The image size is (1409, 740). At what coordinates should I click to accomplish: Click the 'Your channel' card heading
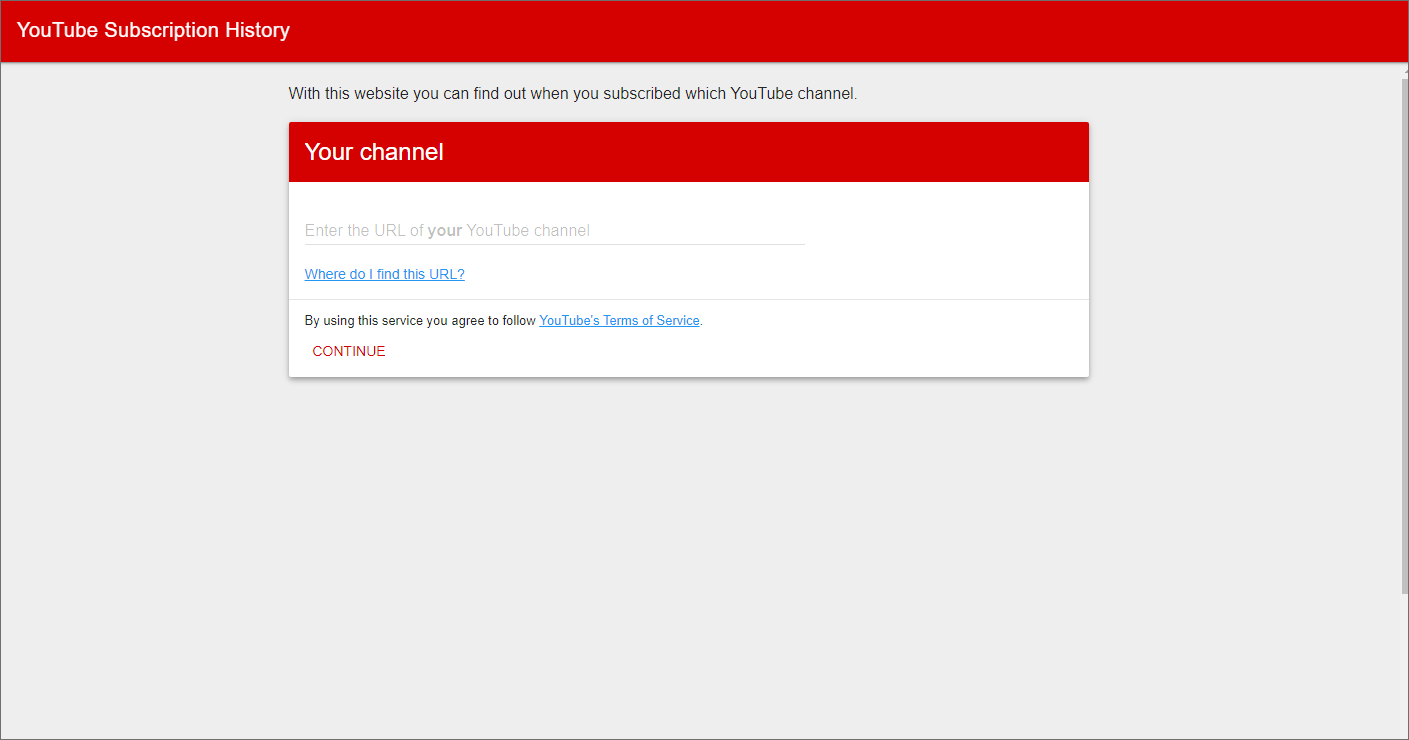(374, 152)
